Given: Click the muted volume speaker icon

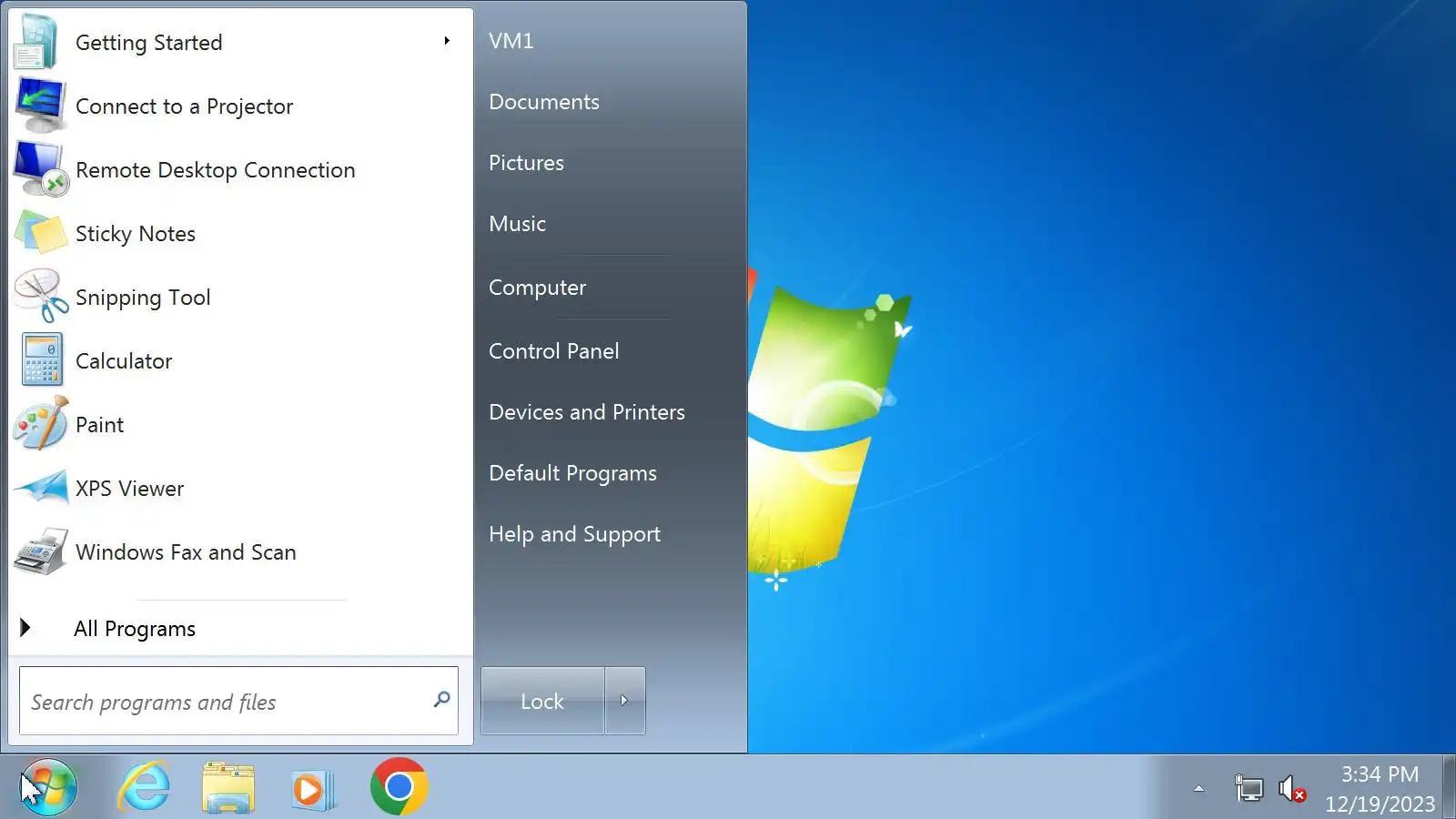Looking at the screenshot, I should (1292, 788).
